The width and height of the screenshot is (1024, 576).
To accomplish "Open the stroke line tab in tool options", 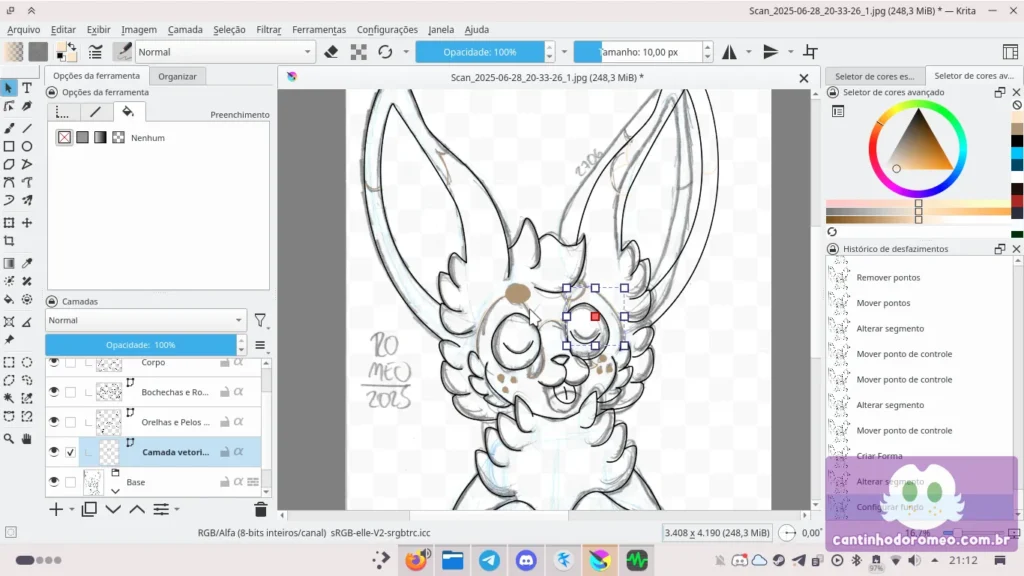I will tap(95, 112).
